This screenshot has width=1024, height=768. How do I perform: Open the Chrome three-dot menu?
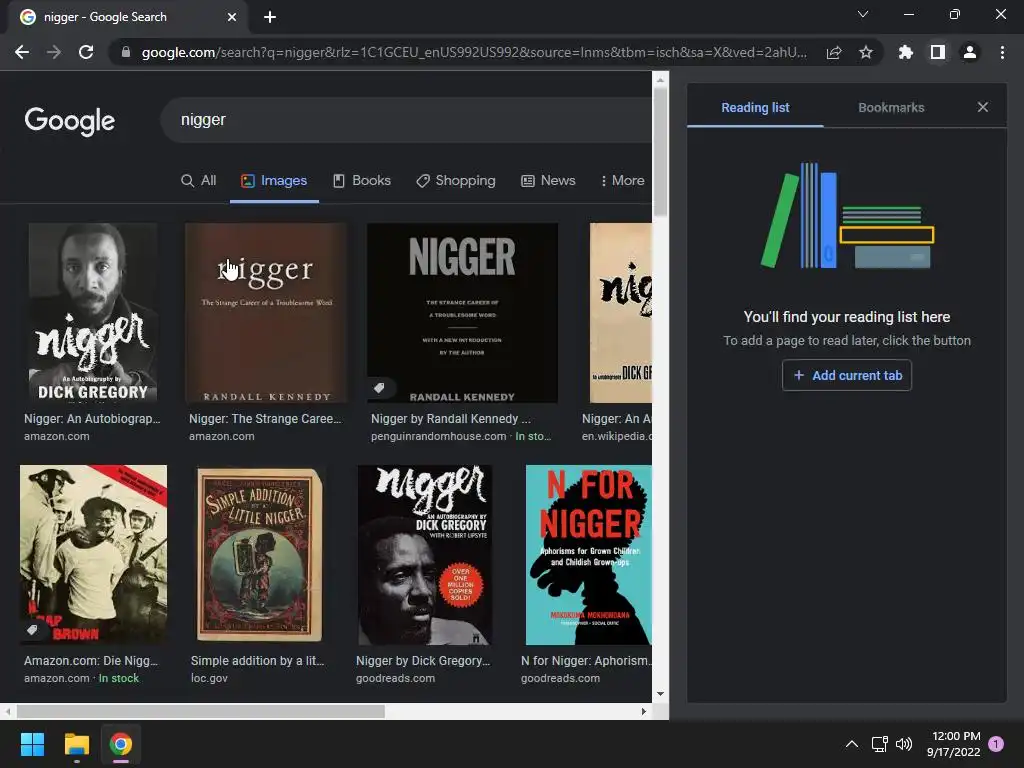(1002, 52)
